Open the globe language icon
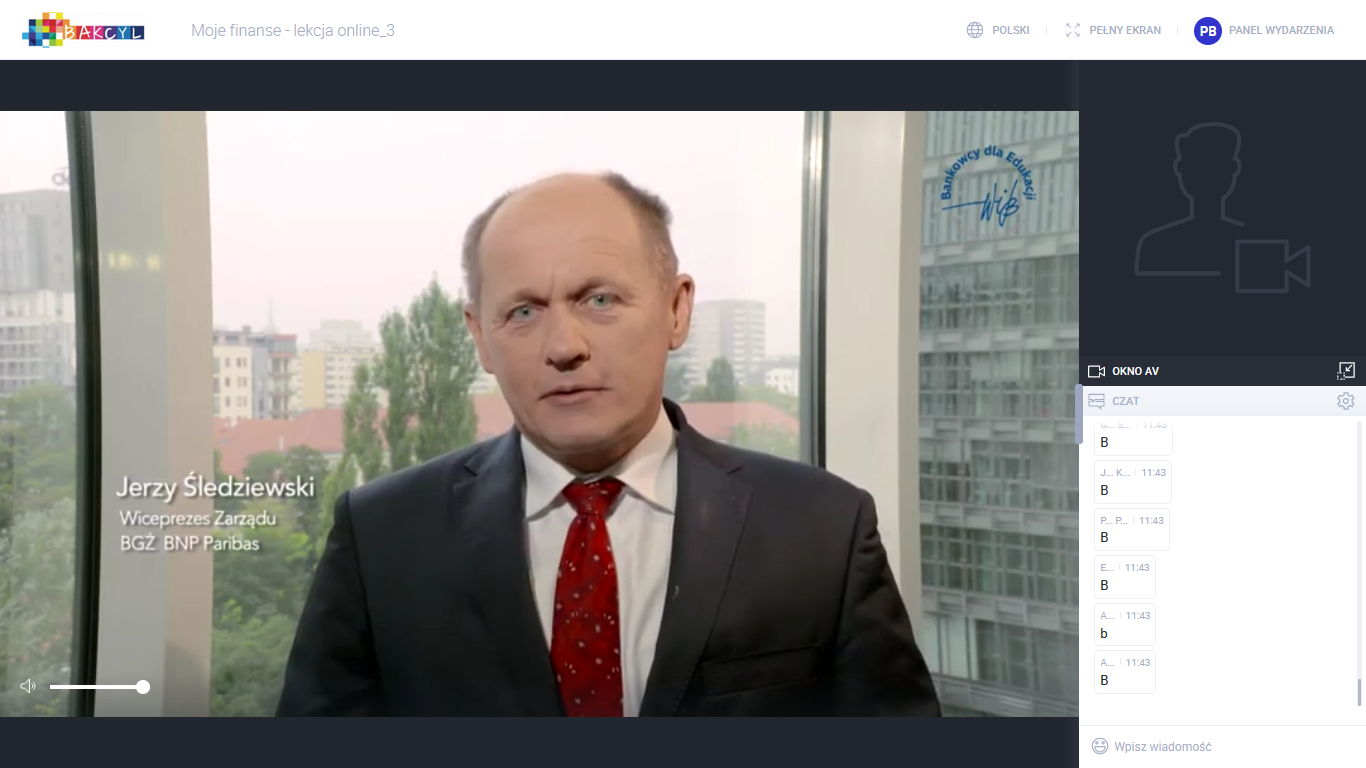The height and width of the screenshot is (768, 1366). [975, 30]
